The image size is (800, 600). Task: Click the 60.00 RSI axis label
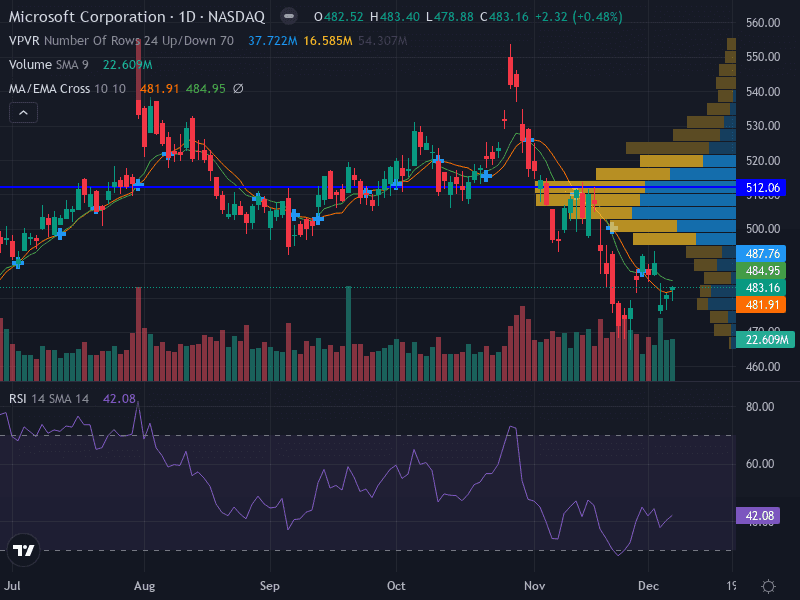pos(760,464)
